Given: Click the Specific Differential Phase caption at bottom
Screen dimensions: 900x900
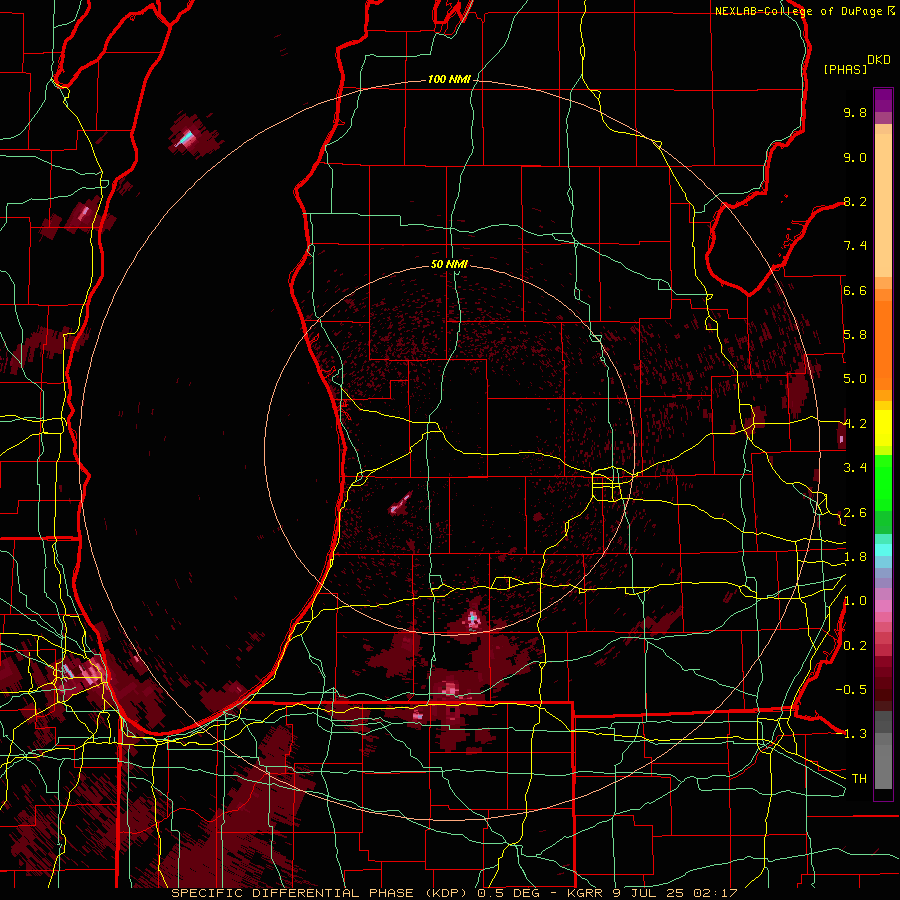Looking at the screenshot, I should point(454,893).
